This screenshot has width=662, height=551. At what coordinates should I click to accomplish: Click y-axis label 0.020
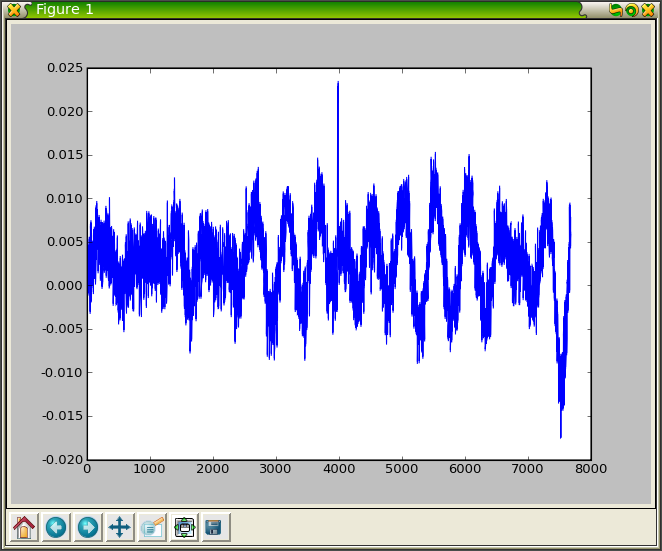click(x=65, y=111)
